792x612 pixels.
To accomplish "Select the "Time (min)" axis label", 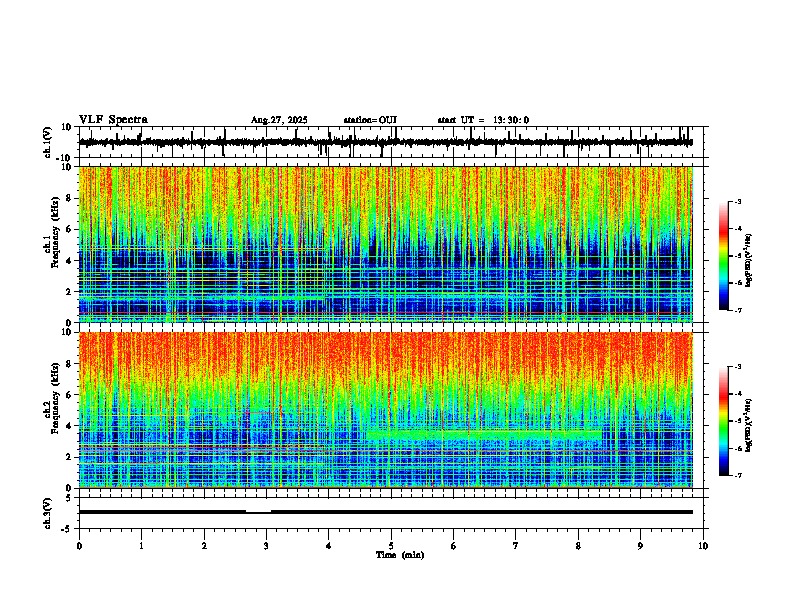I will pyautogui.click(x=400, y=555).
